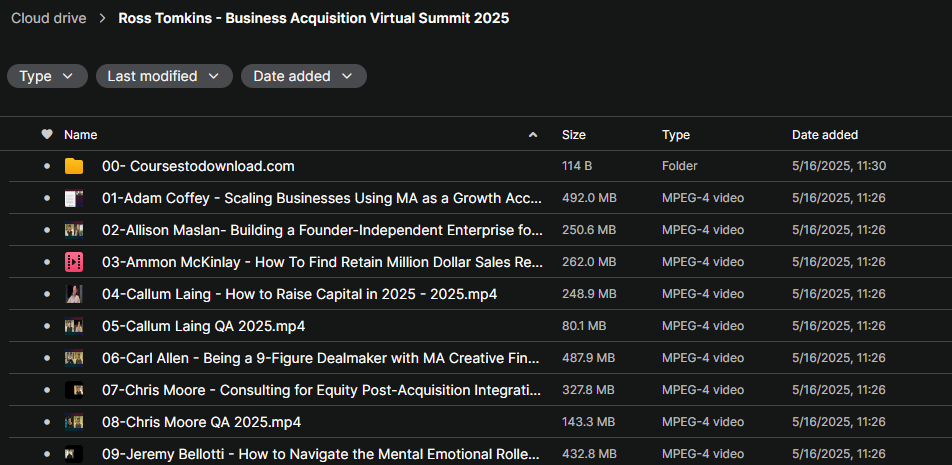Open the Type filter dropdown
The image size is (952, 465).
click(x=47, y=76)
